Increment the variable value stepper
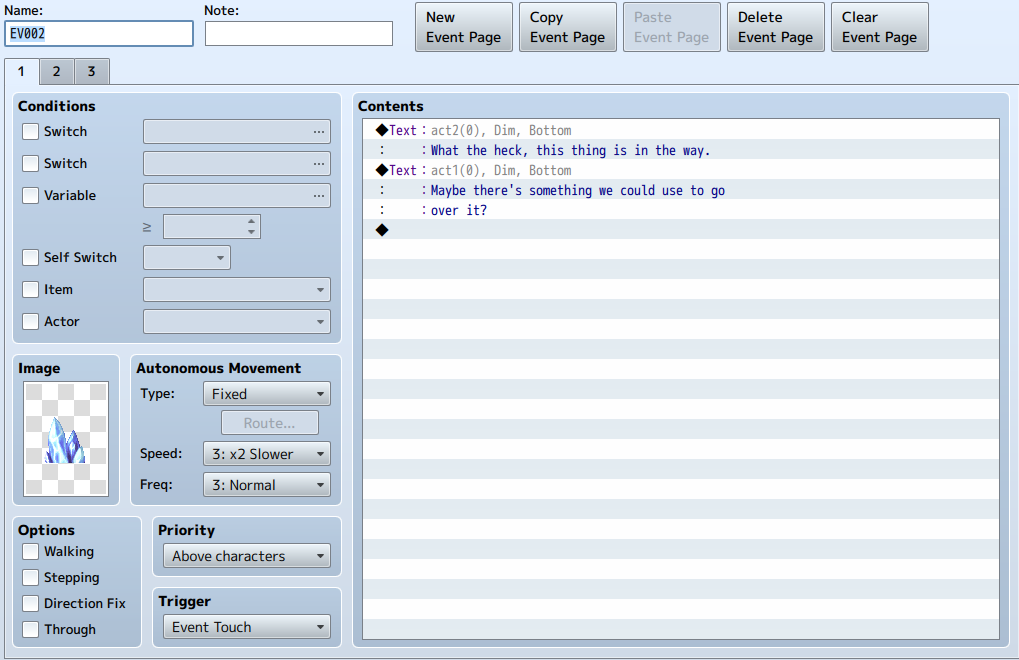Image resolution: width=1019 pixels, height=660 pixels. [252, 222]
